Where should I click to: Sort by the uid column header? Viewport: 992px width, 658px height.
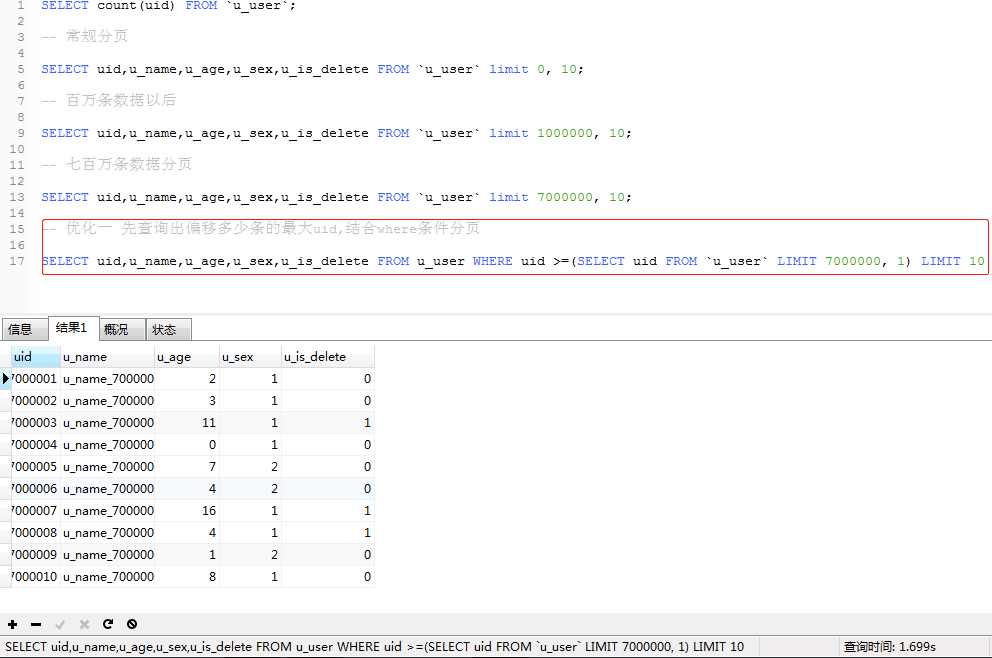36,357
